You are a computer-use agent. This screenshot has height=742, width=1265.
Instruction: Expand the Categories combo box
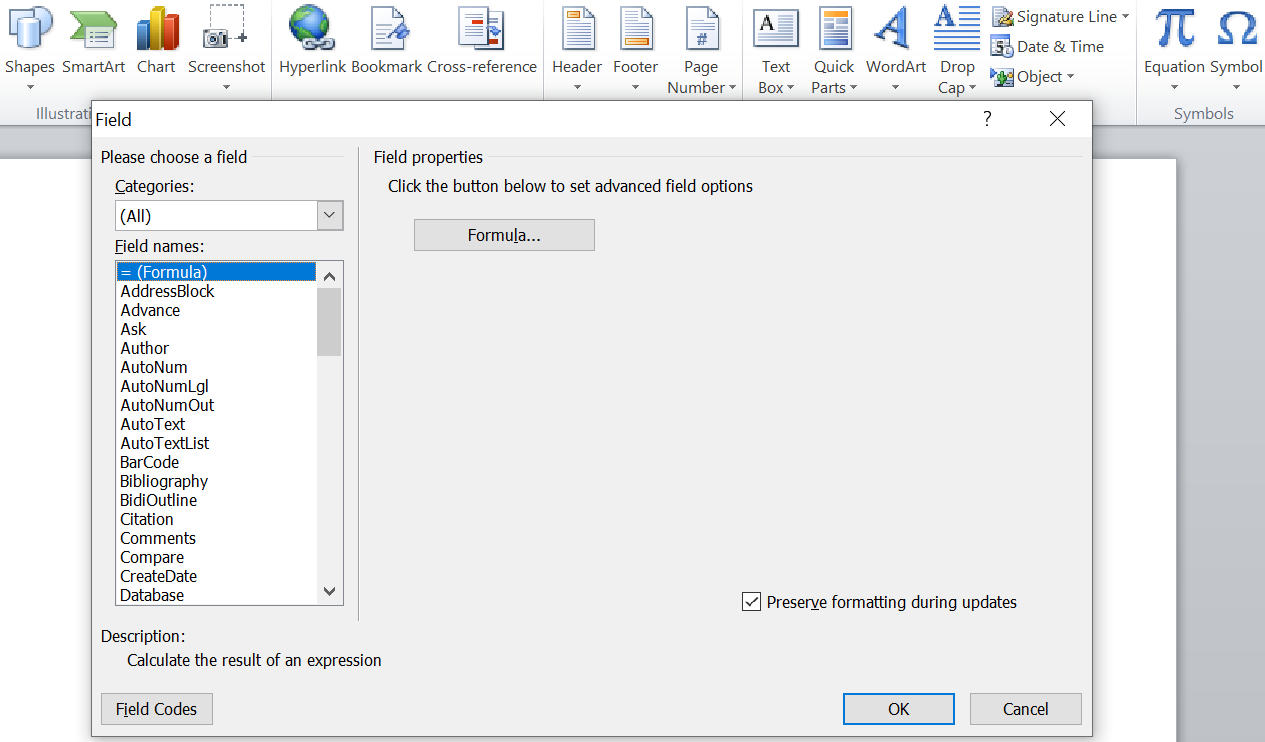click(330, 215)
